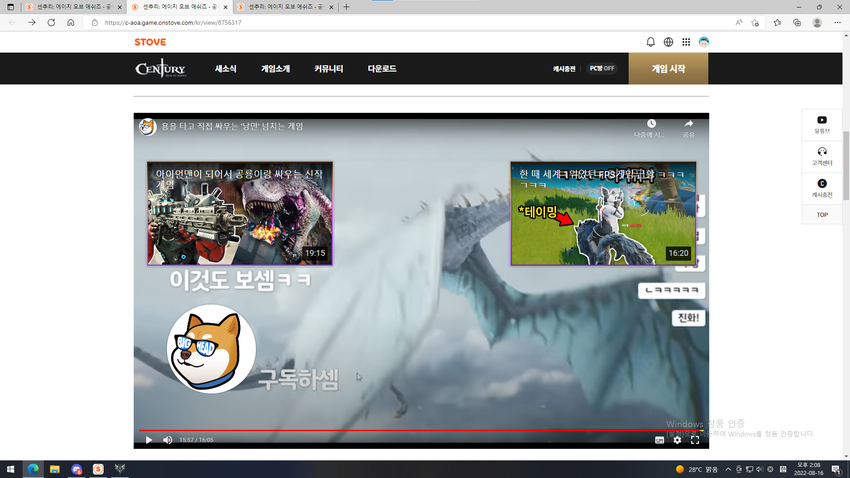The height and width of the screenshot is (478, 850).
Task: Go forward in browser history
Action: pyautogui.click(x=31, y=23)
